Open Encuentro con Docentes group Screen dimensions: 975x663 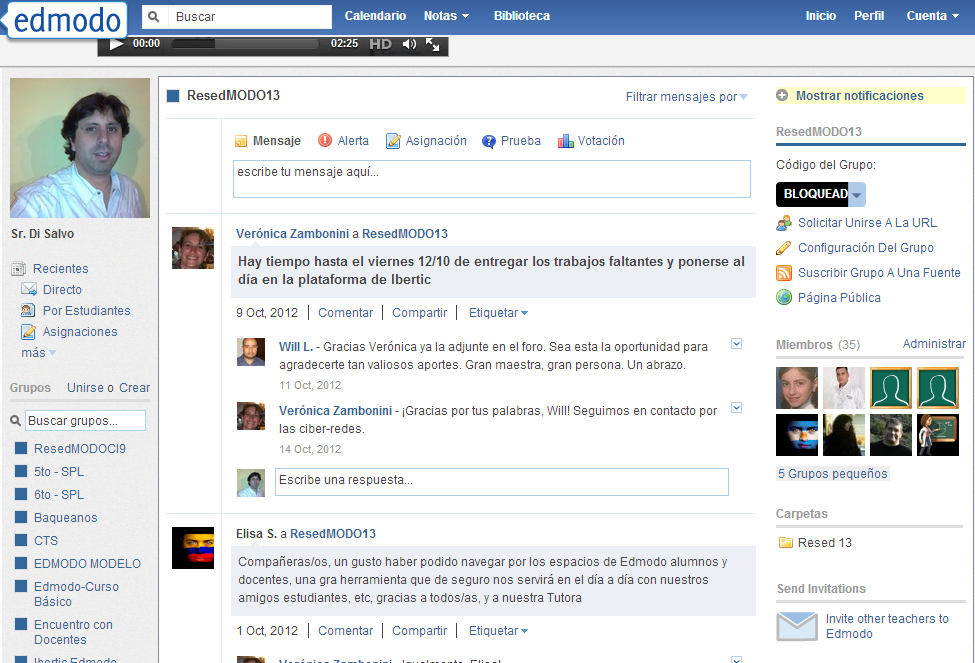tap(73, 632)
